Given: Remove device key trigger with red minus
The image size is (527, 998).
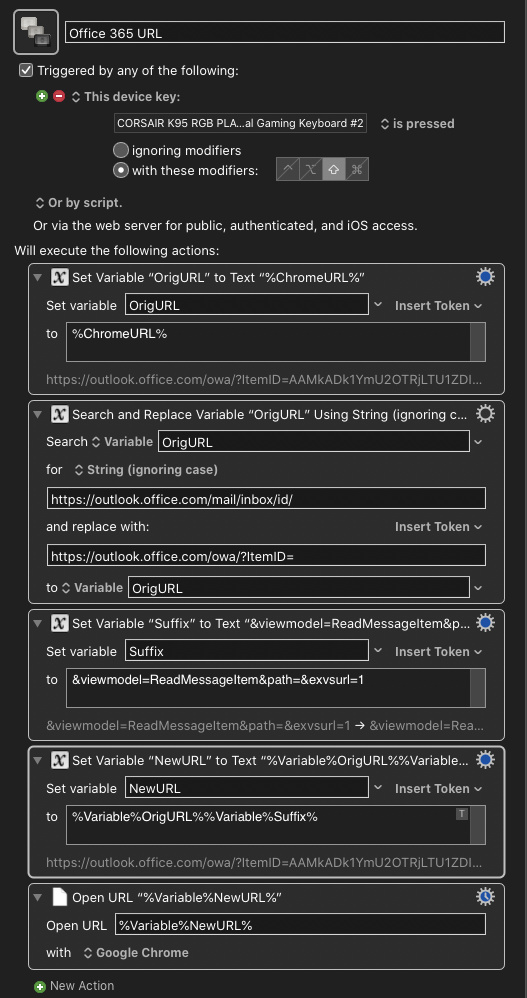Looking at the screenshot, I should tap(59, 97).
